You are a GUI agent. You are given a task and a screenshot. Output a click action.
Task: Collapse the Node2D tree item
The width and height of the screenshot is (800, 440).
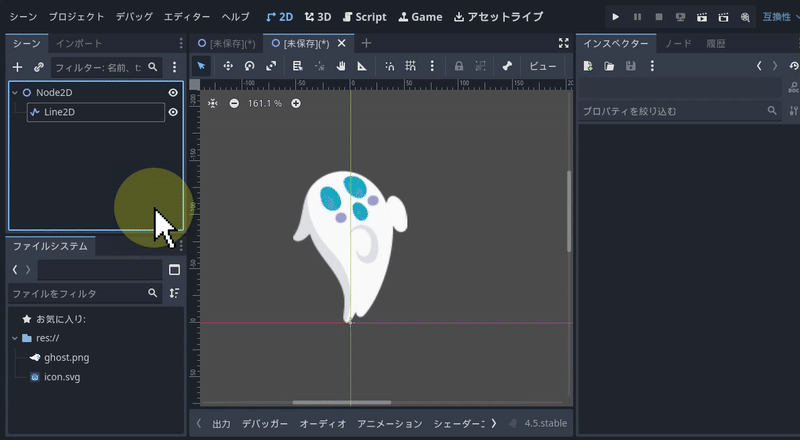point(14,92)
